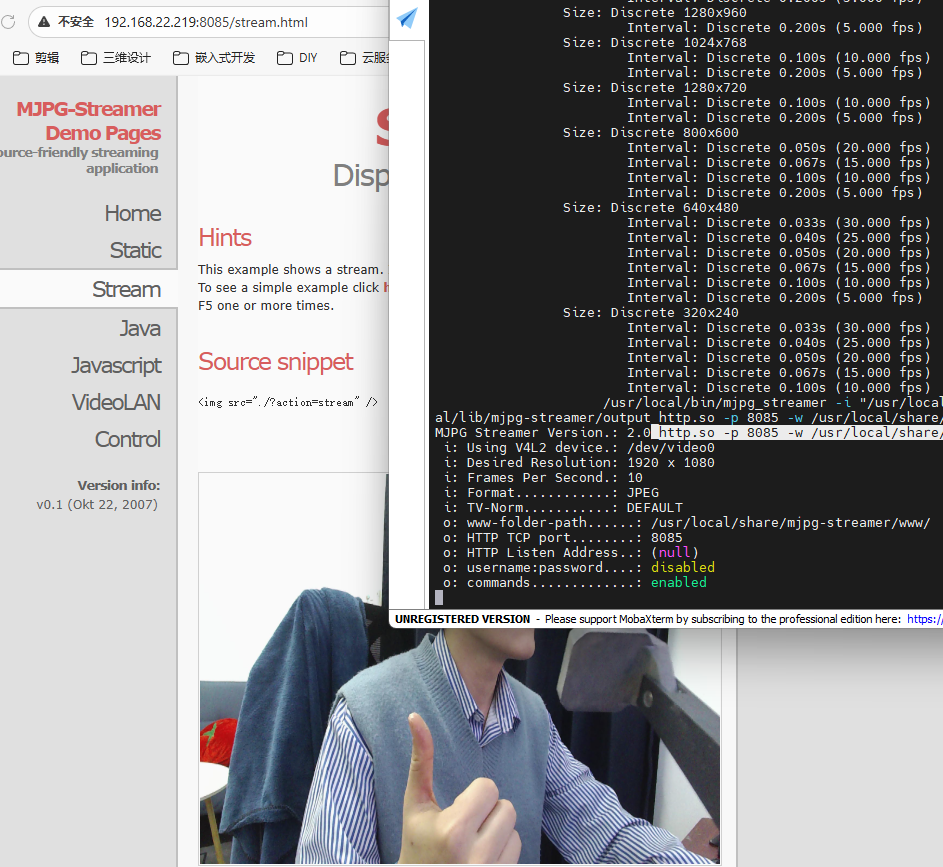Click the 'Size: Discrete 640x480' terminal line
This screenshot has height=867, width=943.
[x=651, y=208]
